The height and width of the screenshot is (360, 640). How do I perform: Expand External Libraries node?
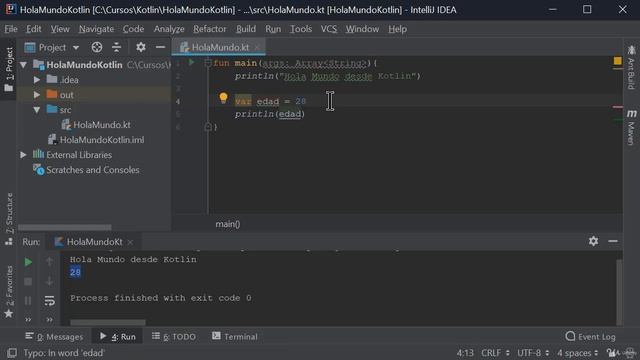click(x=23, y=155)
